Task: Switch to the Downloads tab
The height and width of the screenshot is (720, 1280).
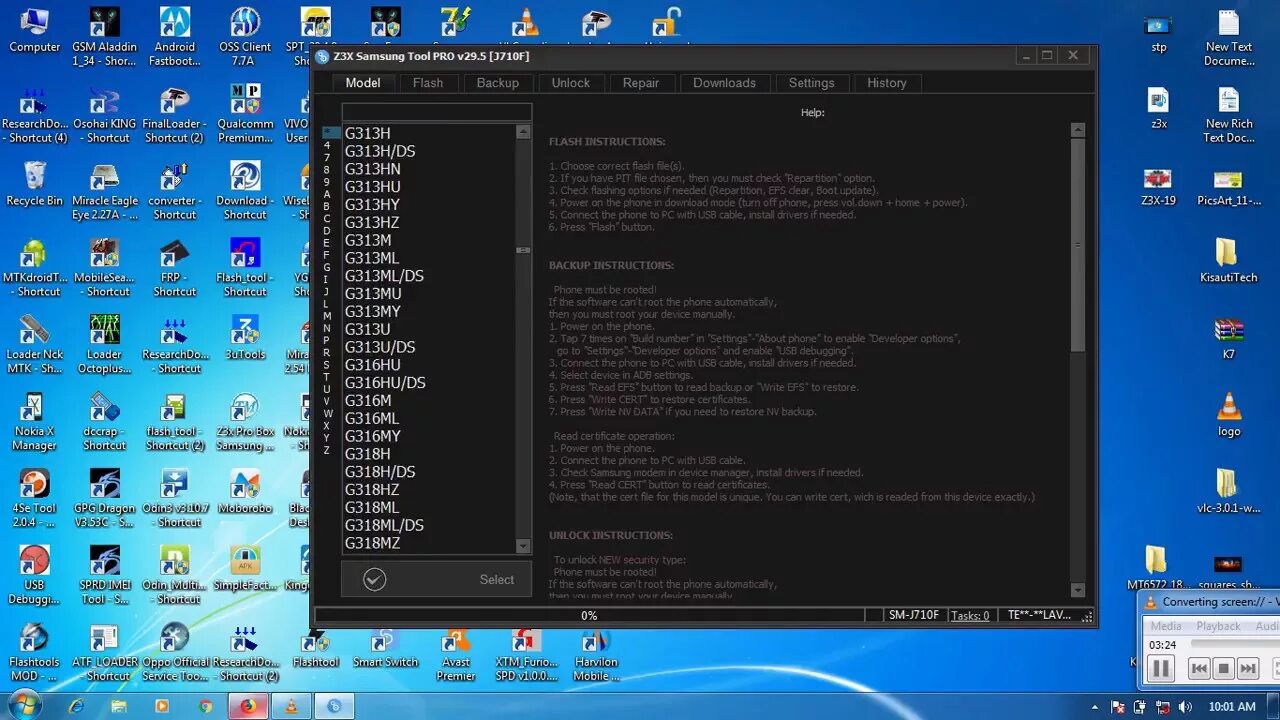Action: tap(724, 83)
